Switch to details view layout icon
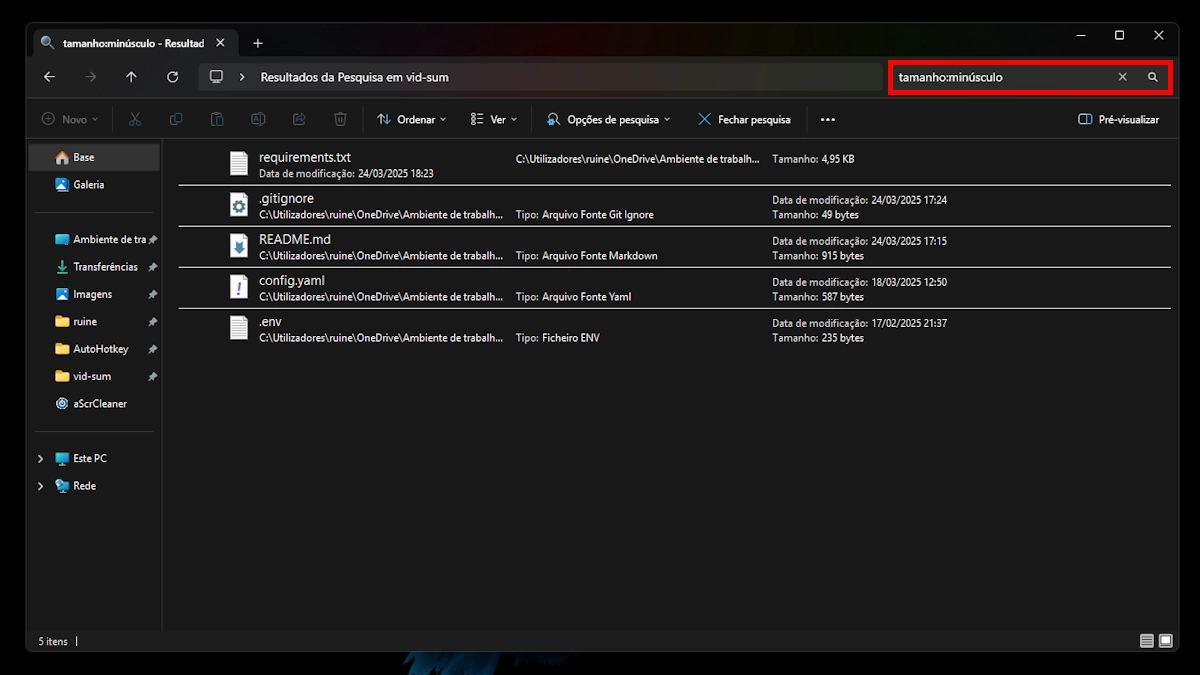The height and width of the screenshot is (675, 1200). point(1146,641)
